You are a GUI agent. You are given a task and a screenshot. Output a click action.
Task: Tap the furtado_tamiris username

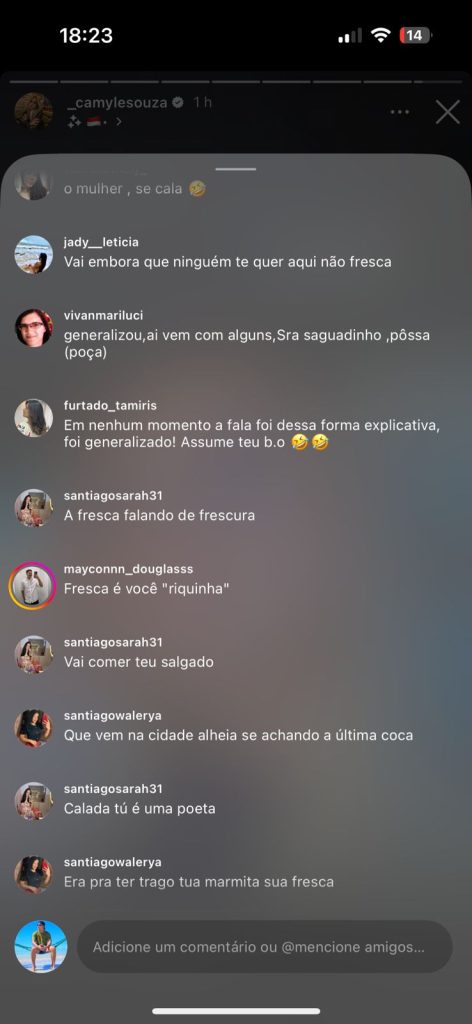[x=110, y=406]
